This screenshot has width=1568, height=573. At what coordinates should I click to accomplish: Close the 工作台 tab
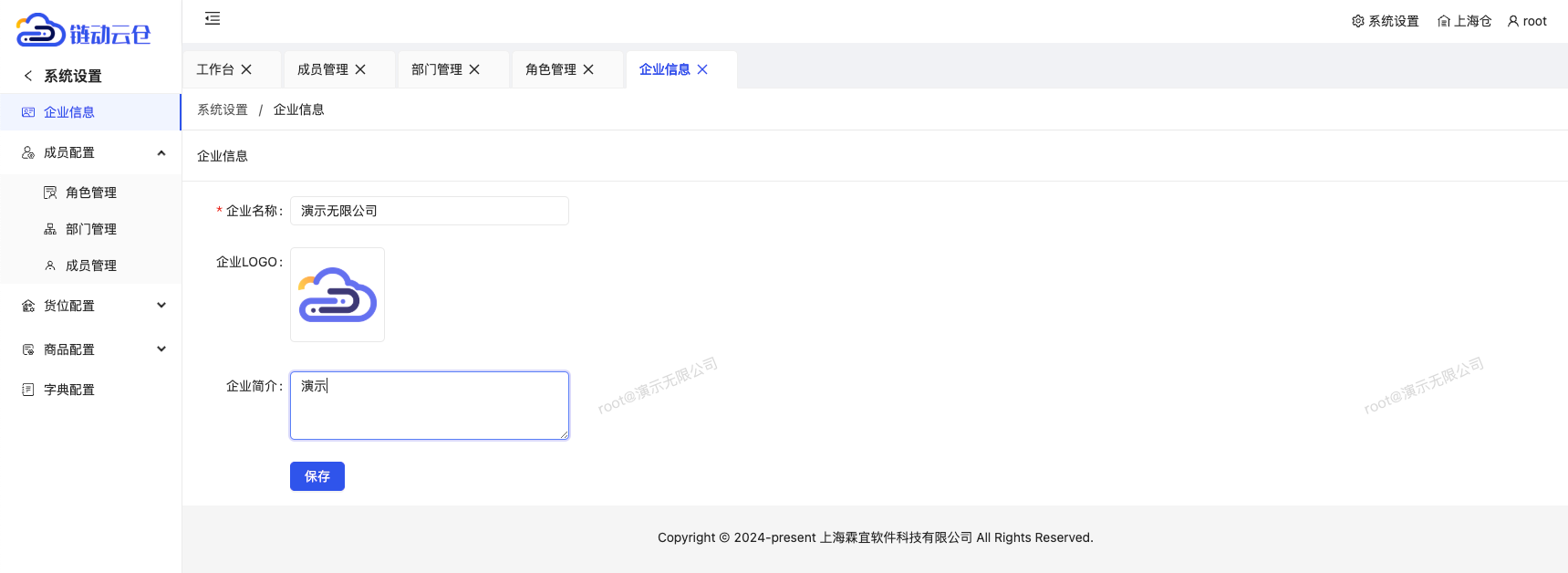(x=246, y=69)
